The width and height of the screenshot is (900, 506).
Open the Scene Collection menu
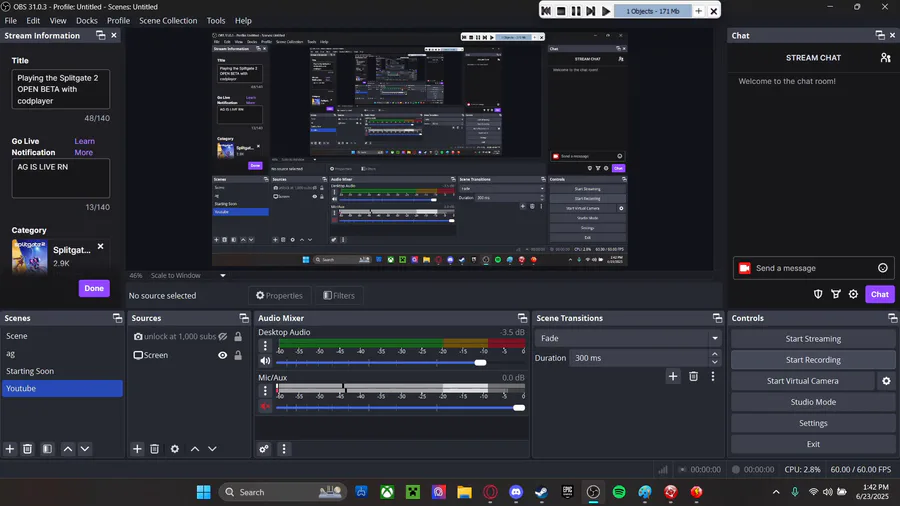(168, 21)
